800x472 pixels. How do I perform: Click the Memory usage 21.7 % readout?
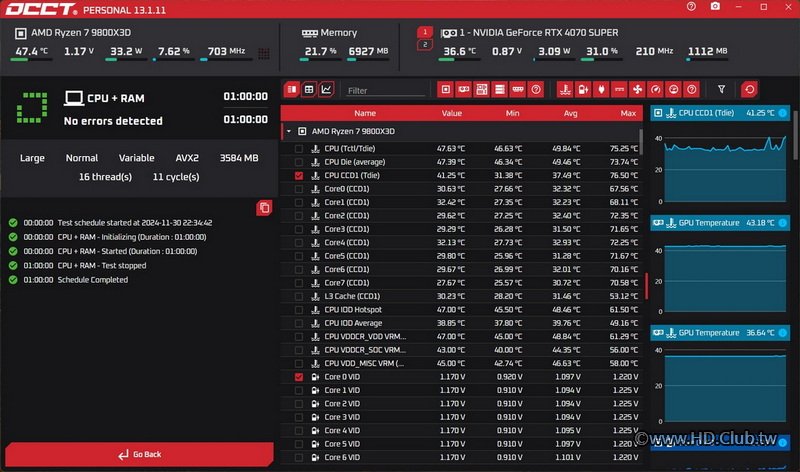point(320,52)
